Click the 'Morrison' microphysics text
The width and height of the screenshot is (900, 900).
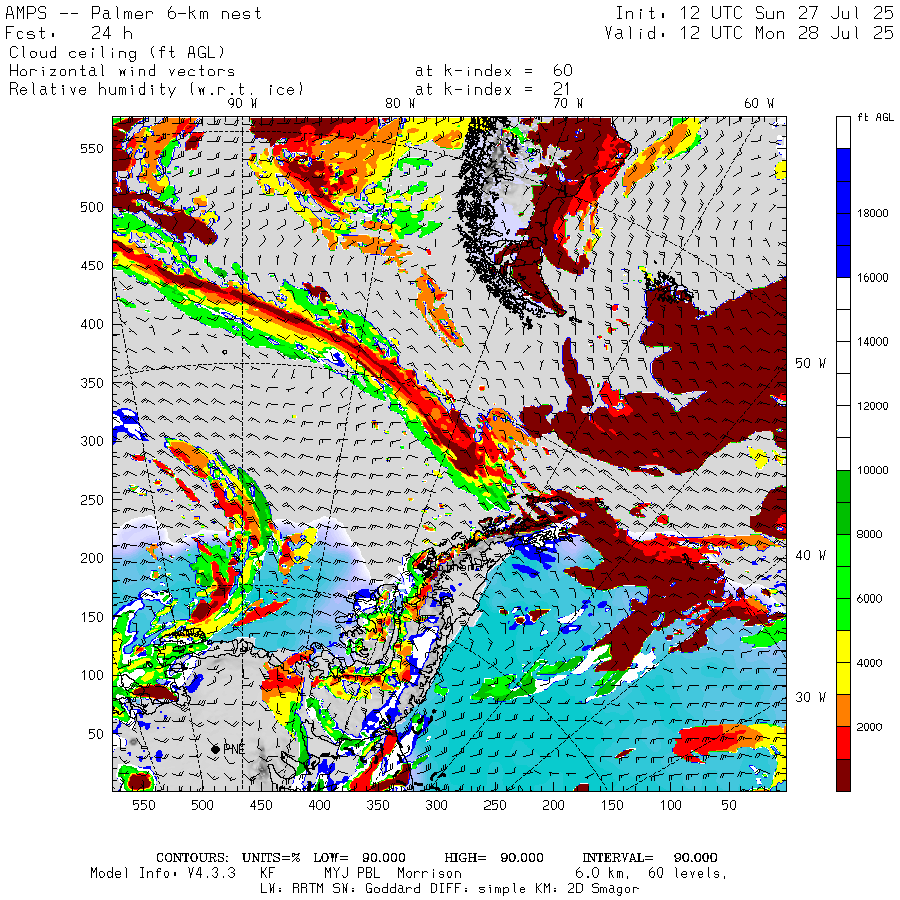[x=429, y=873]
